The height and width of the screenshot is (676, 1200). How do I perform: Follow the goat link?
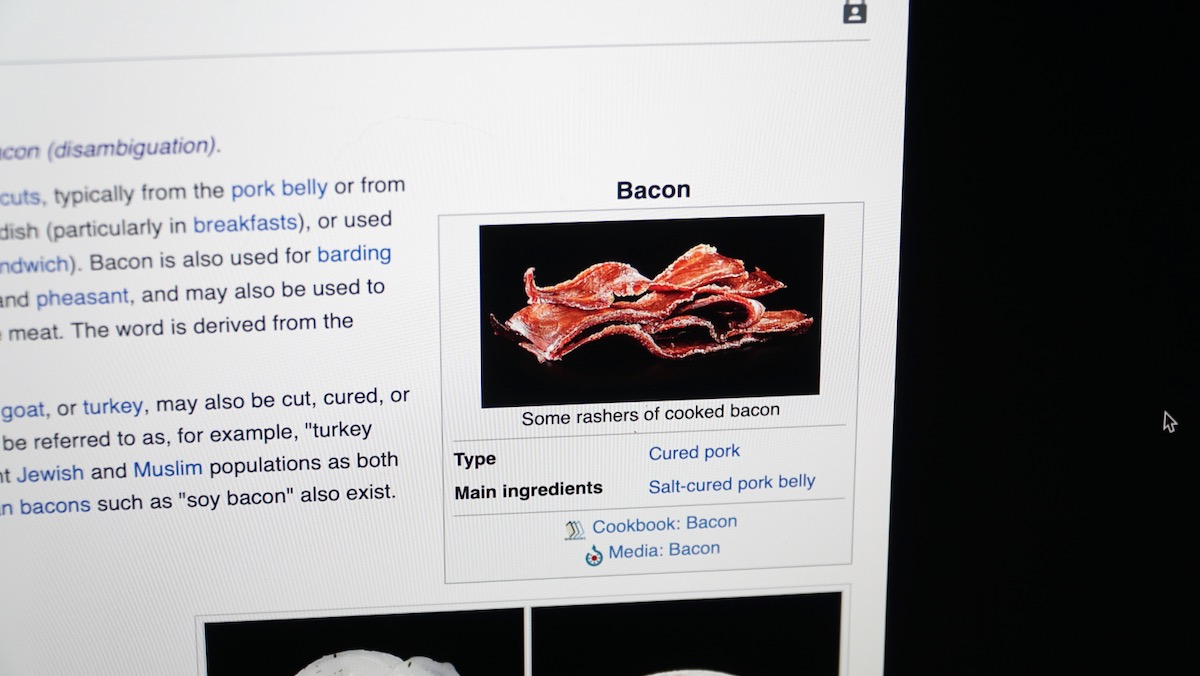[22, 408]
